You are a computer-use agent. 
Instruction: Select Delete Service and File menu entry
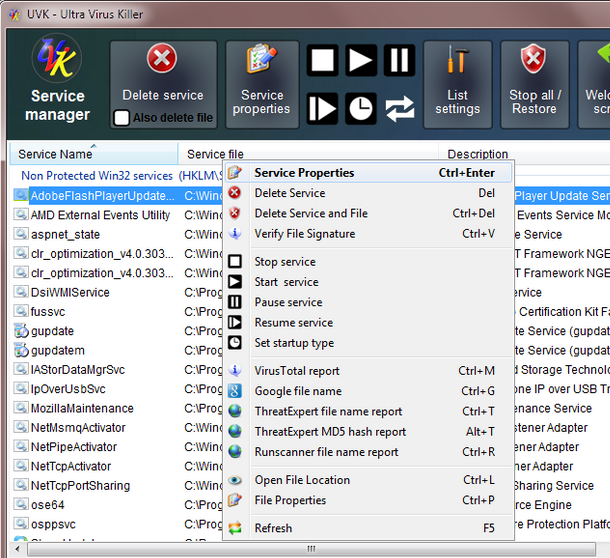pyautogui.click(x=368, y=213)
